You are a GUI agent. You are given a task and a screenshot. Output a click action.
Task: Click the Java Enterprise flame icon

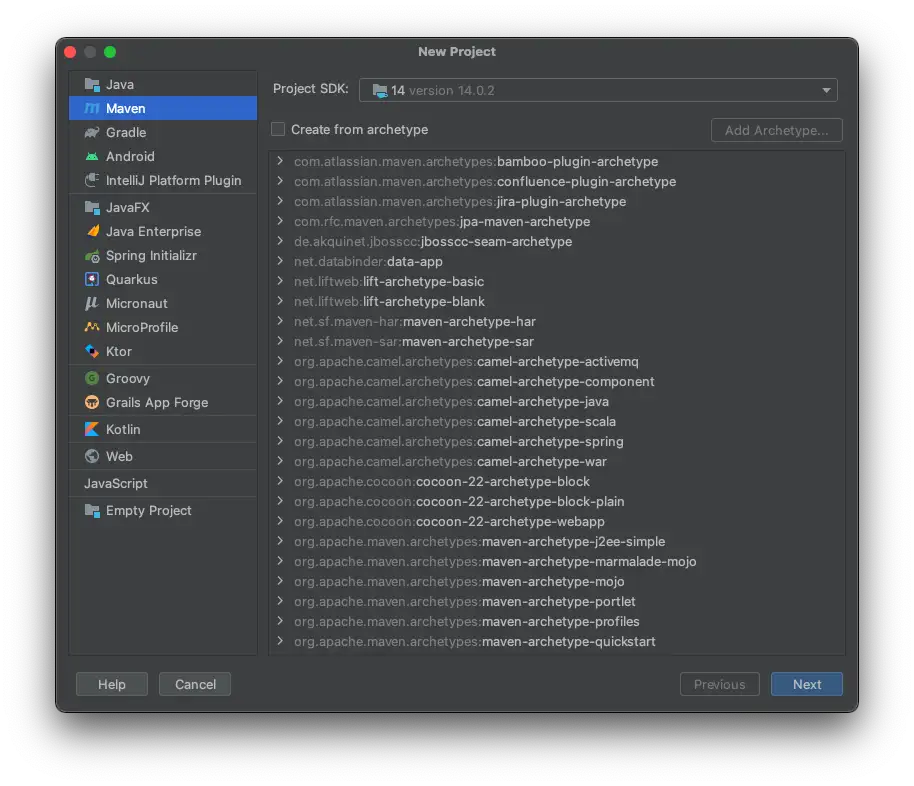(92, 231)
